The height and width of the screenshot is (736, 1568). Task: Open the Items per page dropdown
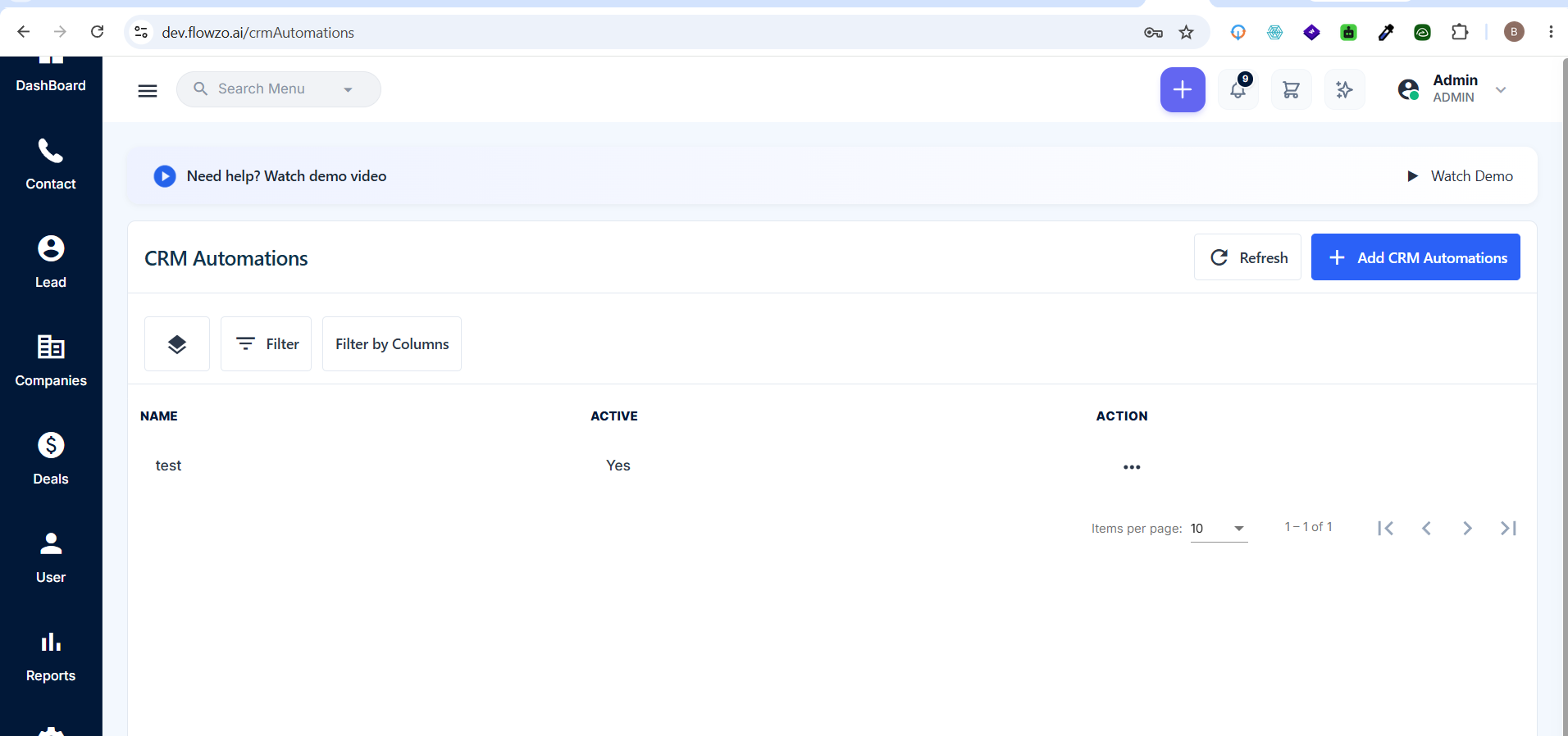(1219, 529)
